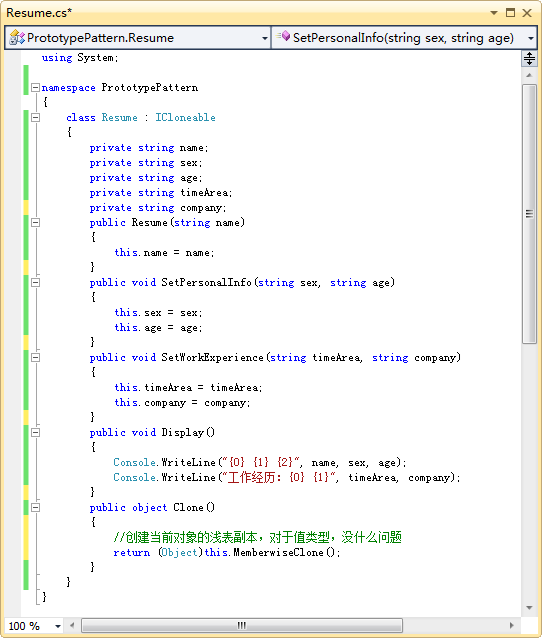
Task: Click the SetWorkExperience method name in code
Action: pos(212,358)
